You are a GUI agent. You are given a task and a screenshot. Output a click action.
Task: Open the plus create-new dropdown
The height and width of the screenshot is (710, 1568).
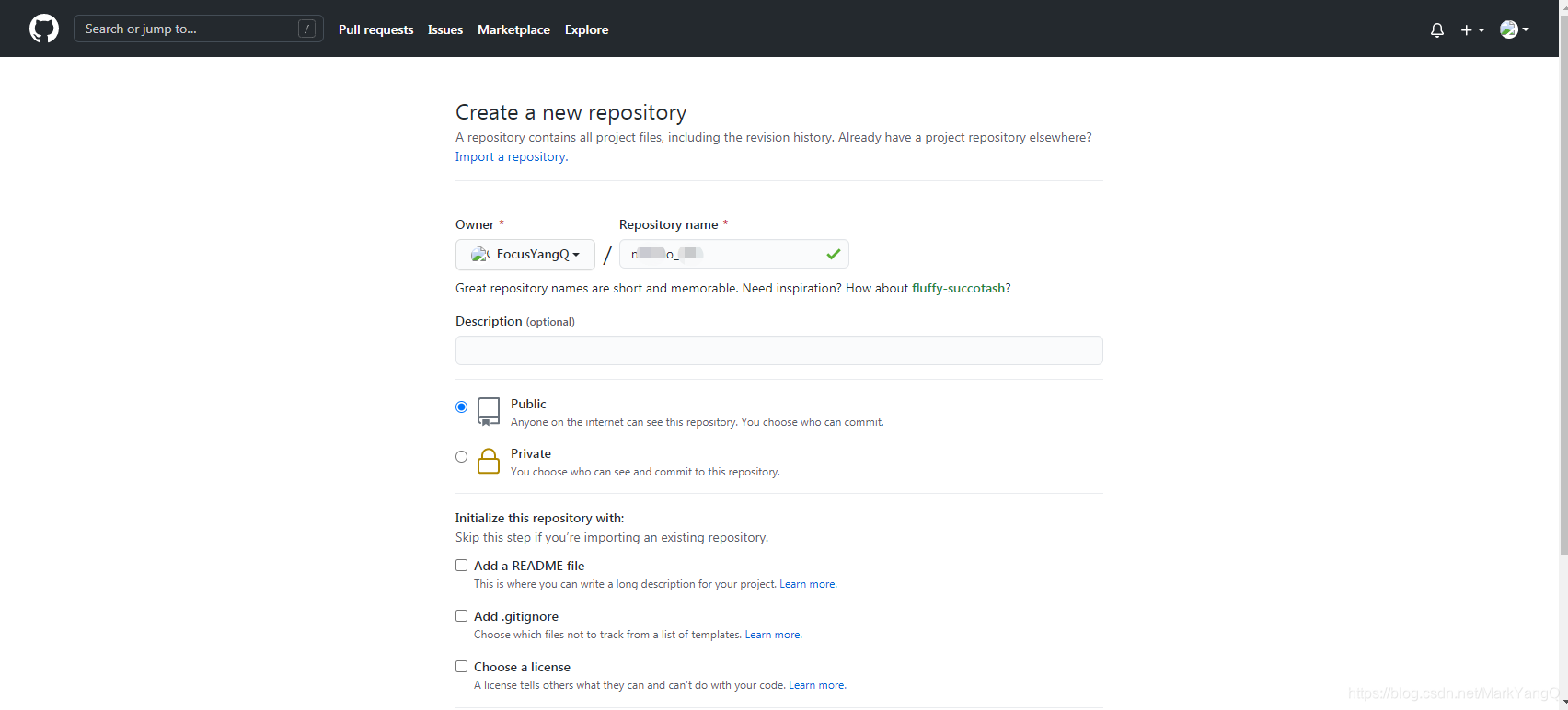click(1472, 29)
